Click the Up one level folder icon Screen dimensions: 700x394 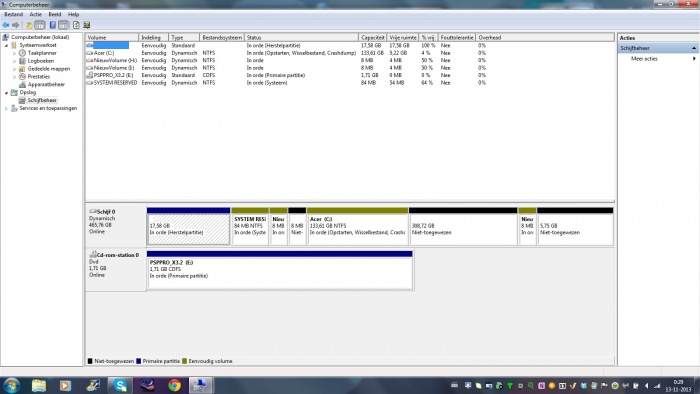point(29,25)
